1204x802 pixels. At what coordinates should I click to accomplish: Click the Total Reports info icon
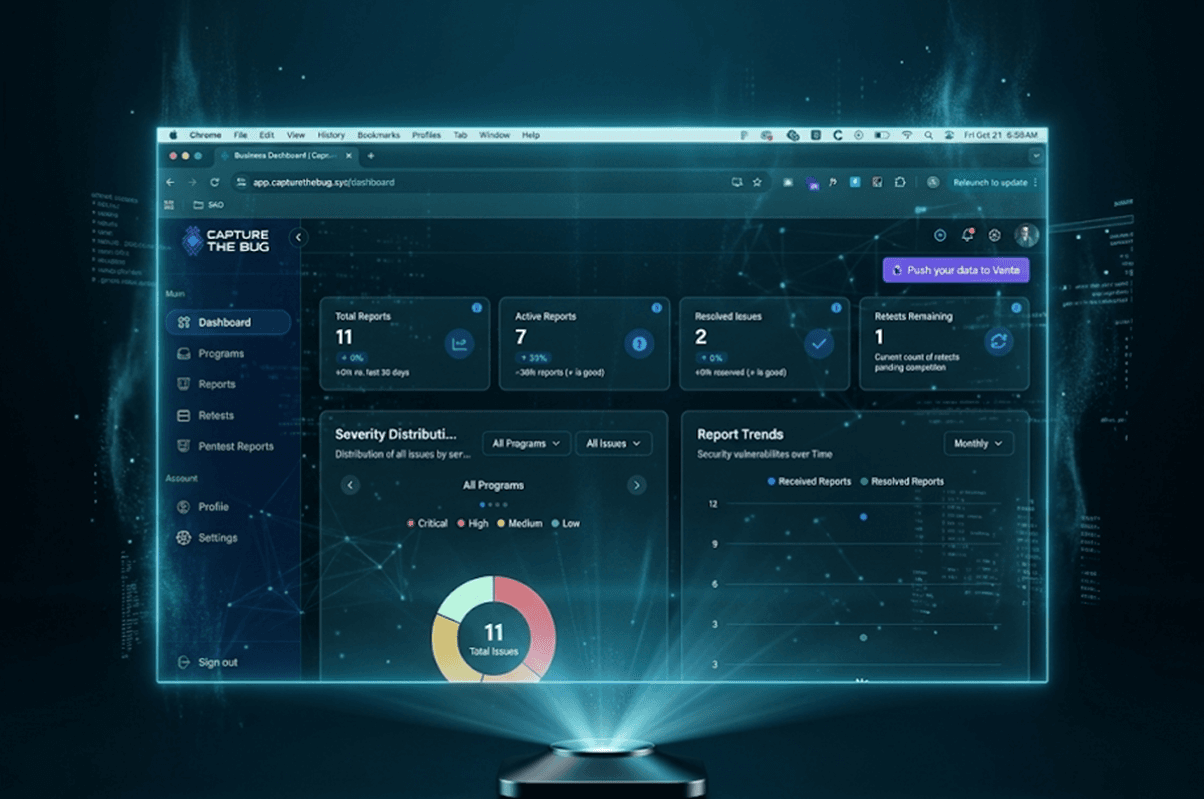477,308
